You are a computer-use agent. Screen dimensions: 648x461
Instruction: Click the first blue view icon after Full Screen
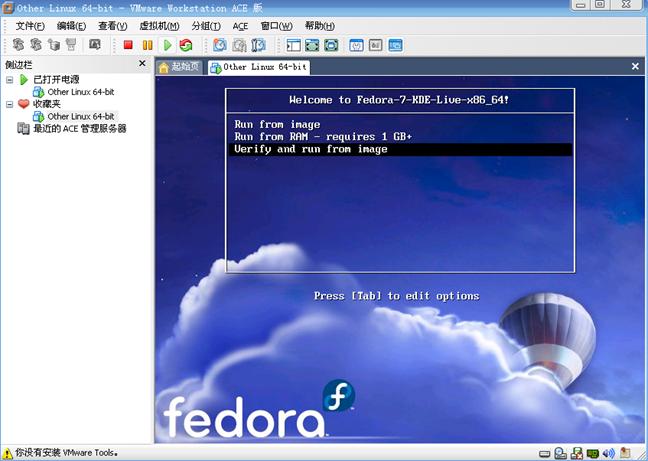pyautogui.click(x=356, y=45)
